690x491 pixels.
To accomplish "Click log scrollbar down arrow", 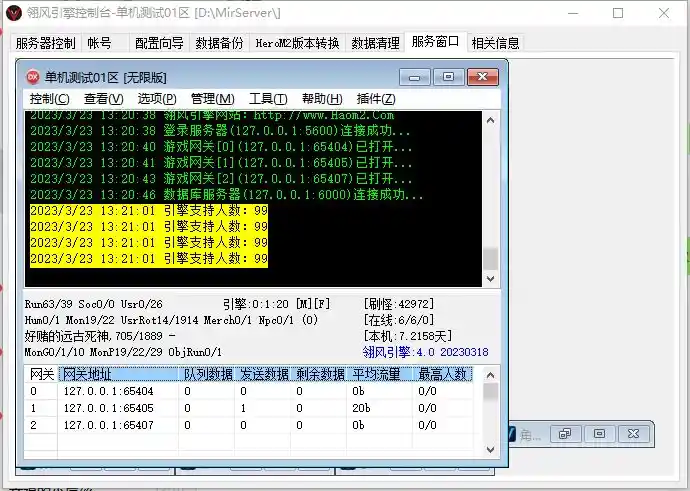I will coord(491,278).
